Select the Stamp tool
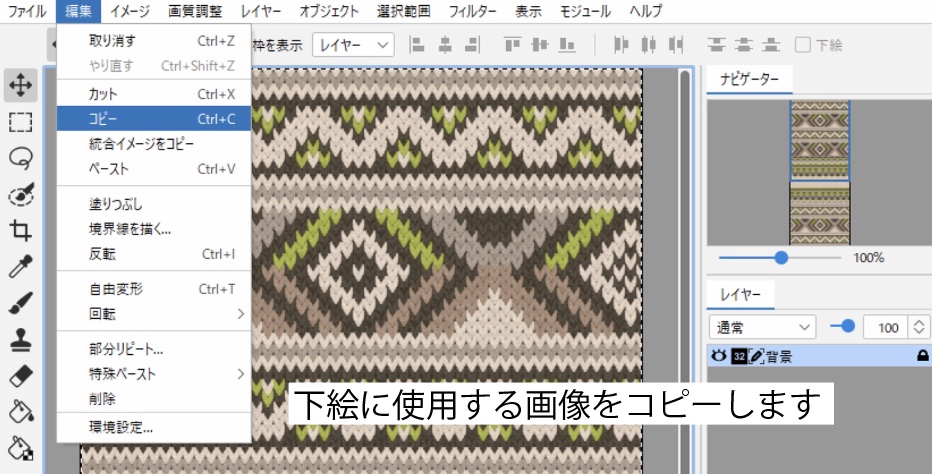 point(21,340)
